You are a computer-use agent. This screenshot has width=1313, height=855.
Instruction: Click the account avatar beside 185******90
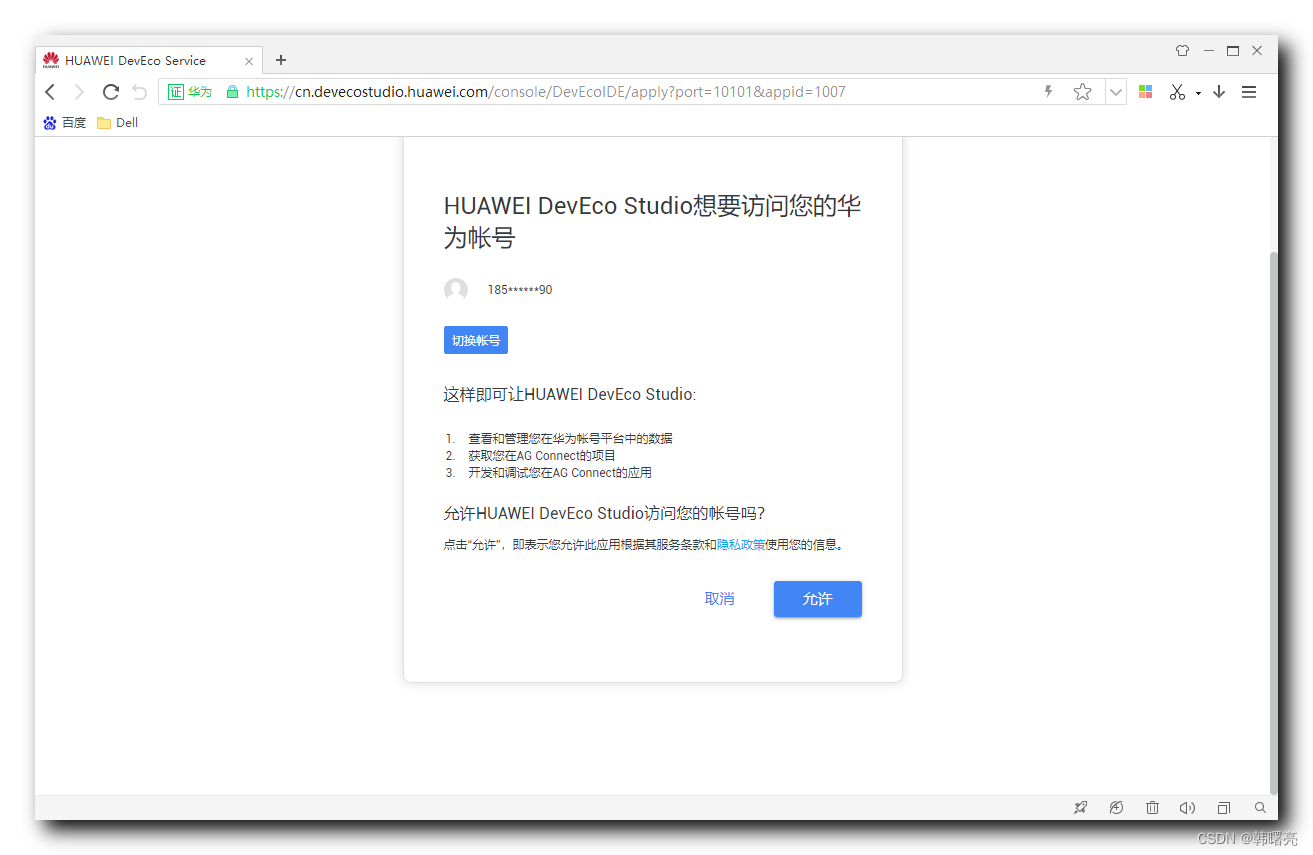tap(456, 290)
